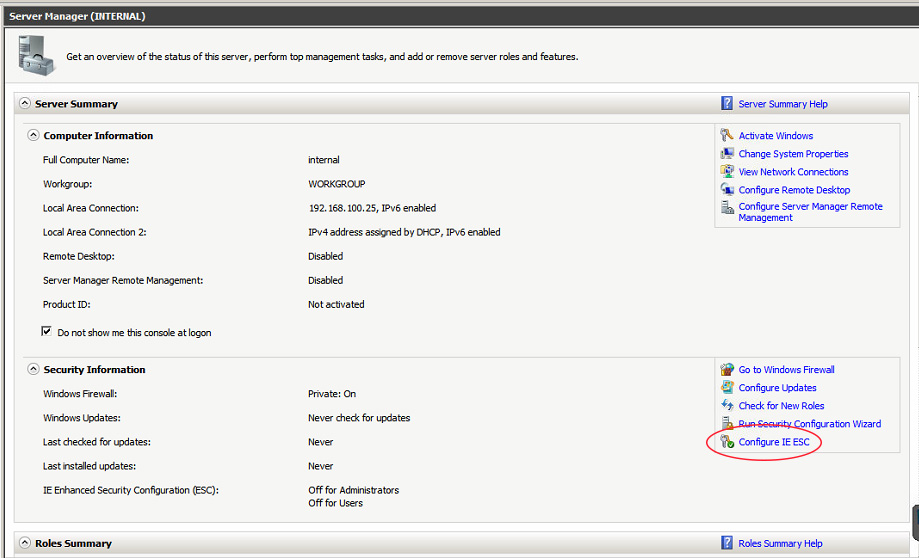Click 'Off for Administrators' ESC value
This screenshot has width=919, height=558.
tap(353, 490)
